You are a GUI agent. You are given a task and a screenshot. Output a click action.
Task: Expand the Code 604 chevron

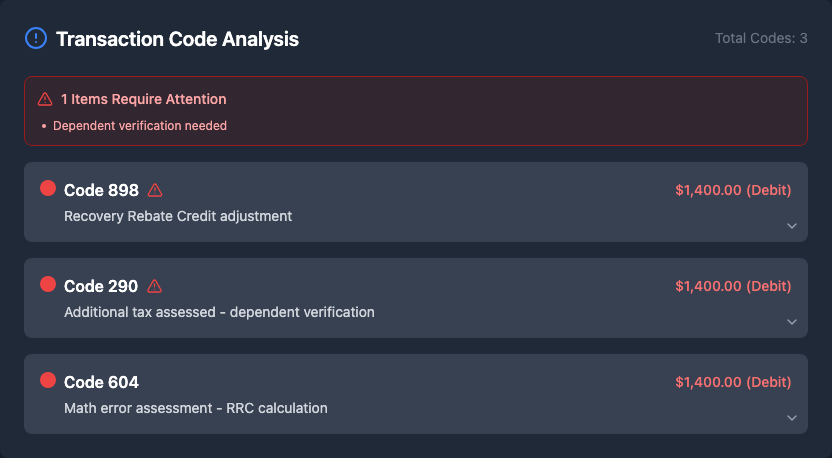791,418
